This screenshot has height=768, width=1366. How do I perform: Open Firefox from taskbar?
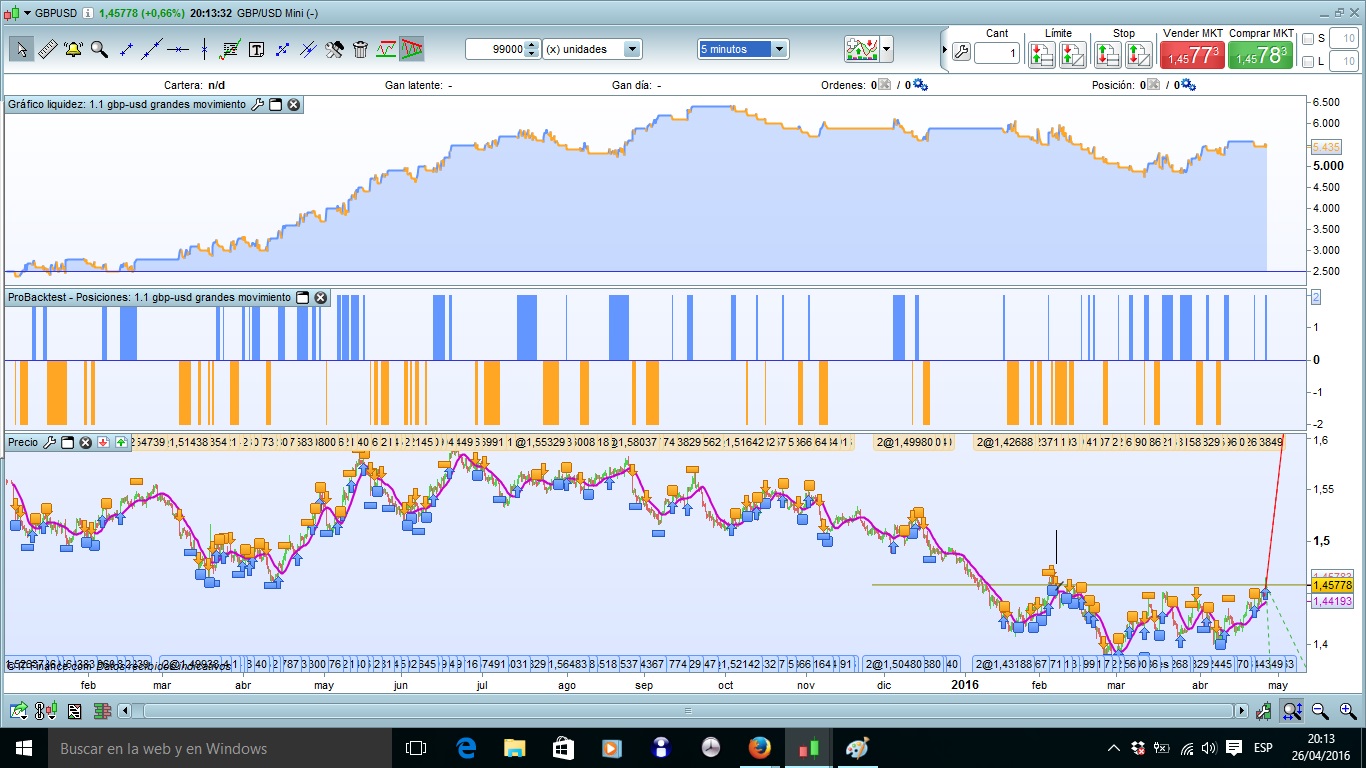(x=759, y=748)
